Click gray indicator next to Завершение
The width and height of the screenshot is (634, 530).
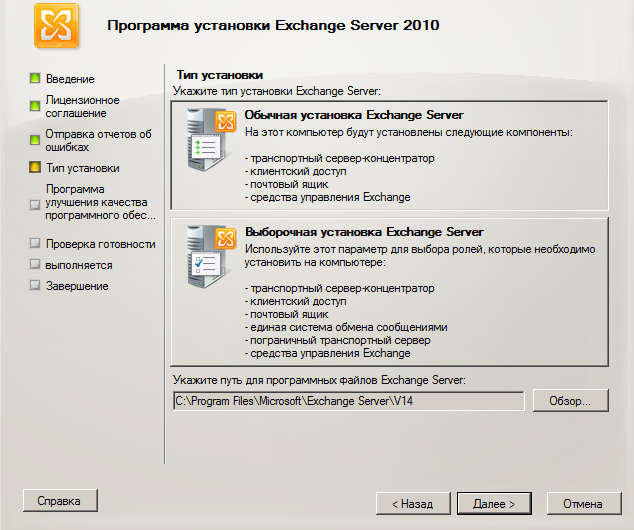click(x=35, y=285)
